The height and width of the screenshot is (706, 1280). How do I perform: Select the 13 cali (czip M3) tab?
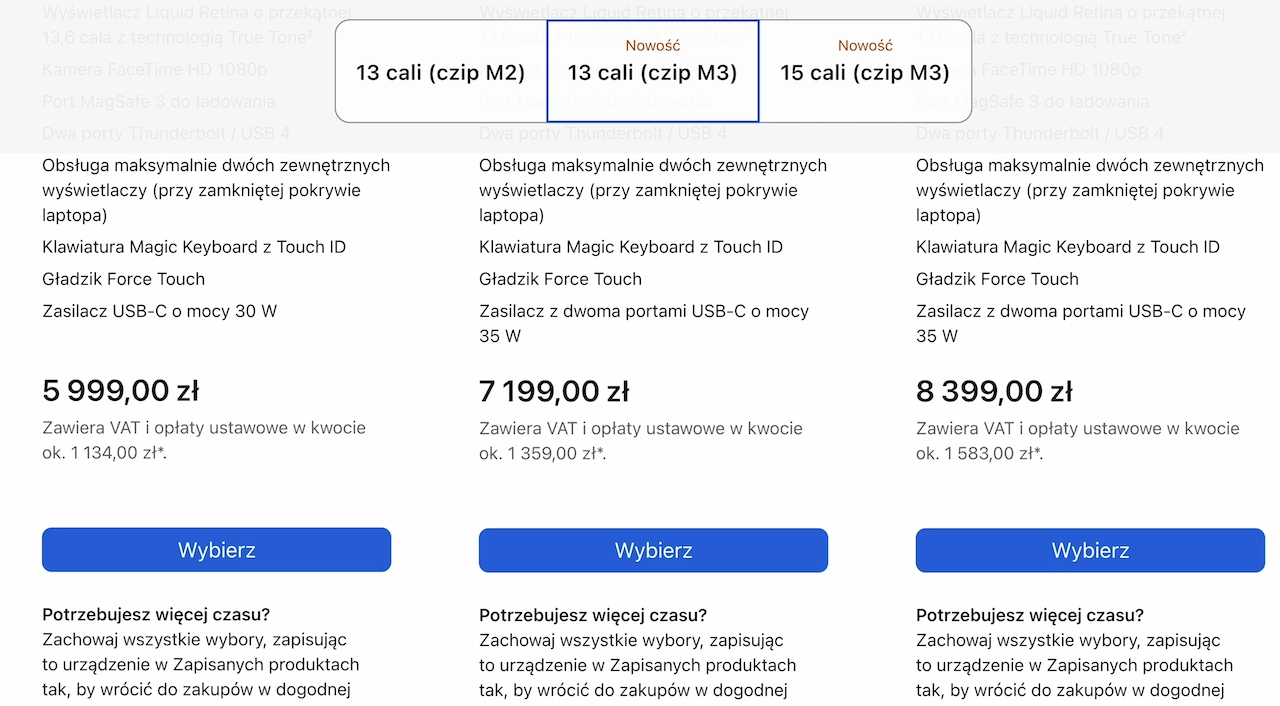point(653,71)
